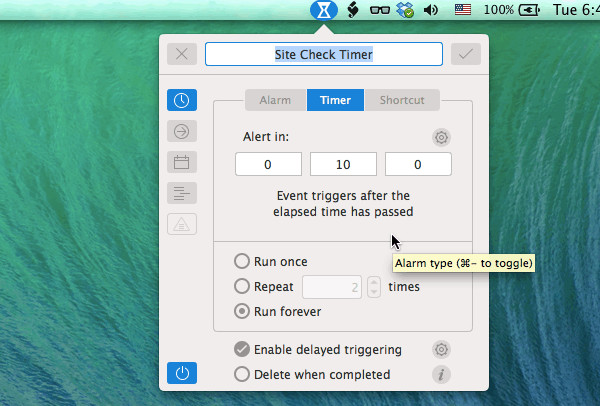Image resolution: width=600 pixels, height=406 pixels.
Task: Select the Run once radio button
Action: tap(242, 261)
